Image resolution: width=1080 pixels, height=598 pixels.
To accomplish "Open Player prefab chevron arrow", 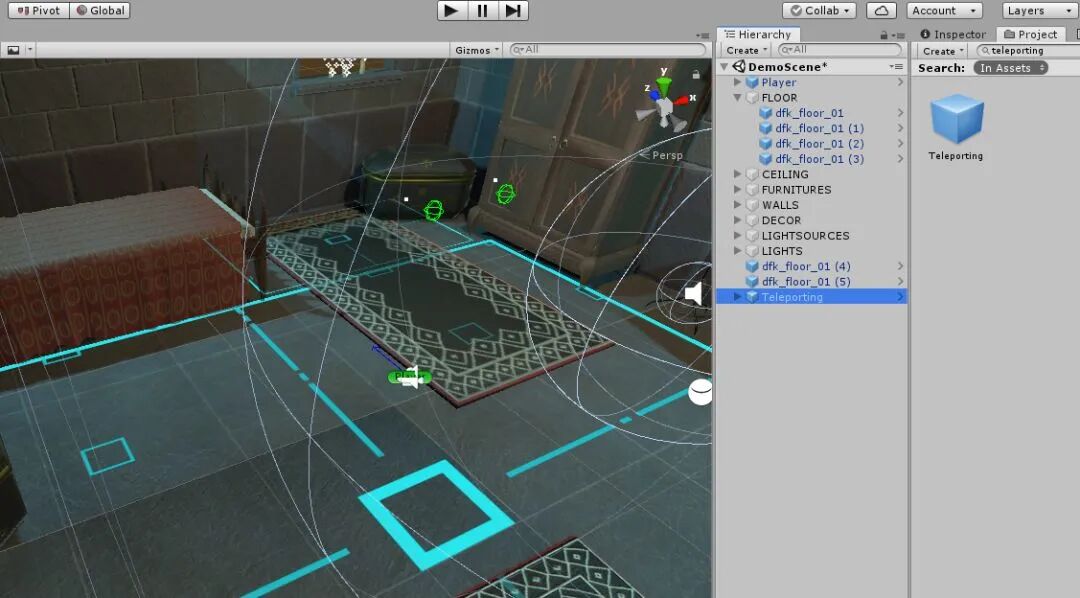I will point(900,82).
